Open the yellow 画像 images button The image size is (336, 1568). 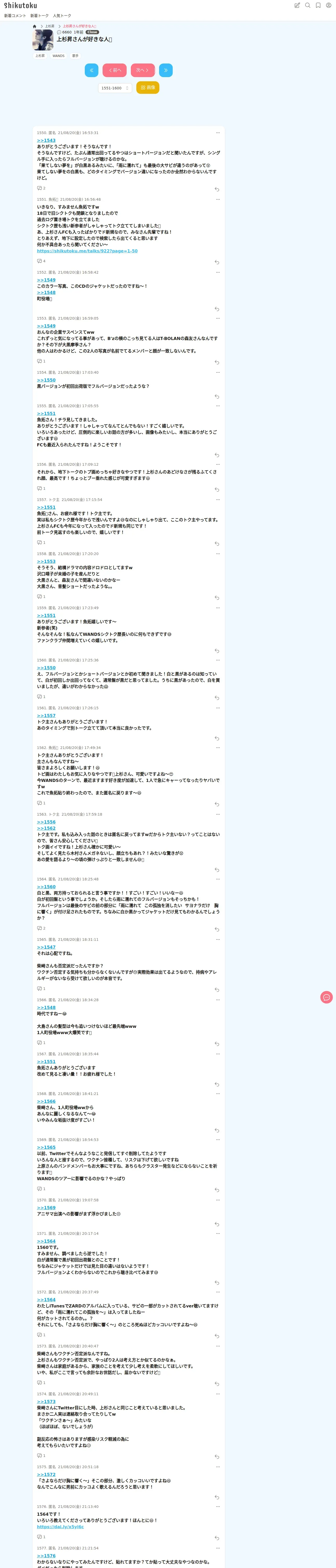pyautogui.click(x=148, y=88)
